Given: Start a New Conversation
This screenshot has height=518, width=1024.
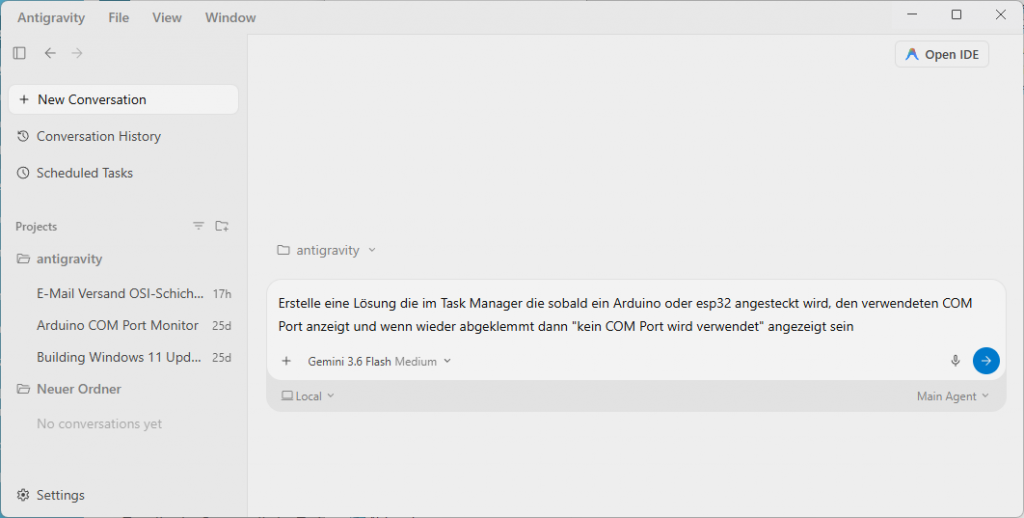Looking at the screenshot, I should tap(123, 99).
